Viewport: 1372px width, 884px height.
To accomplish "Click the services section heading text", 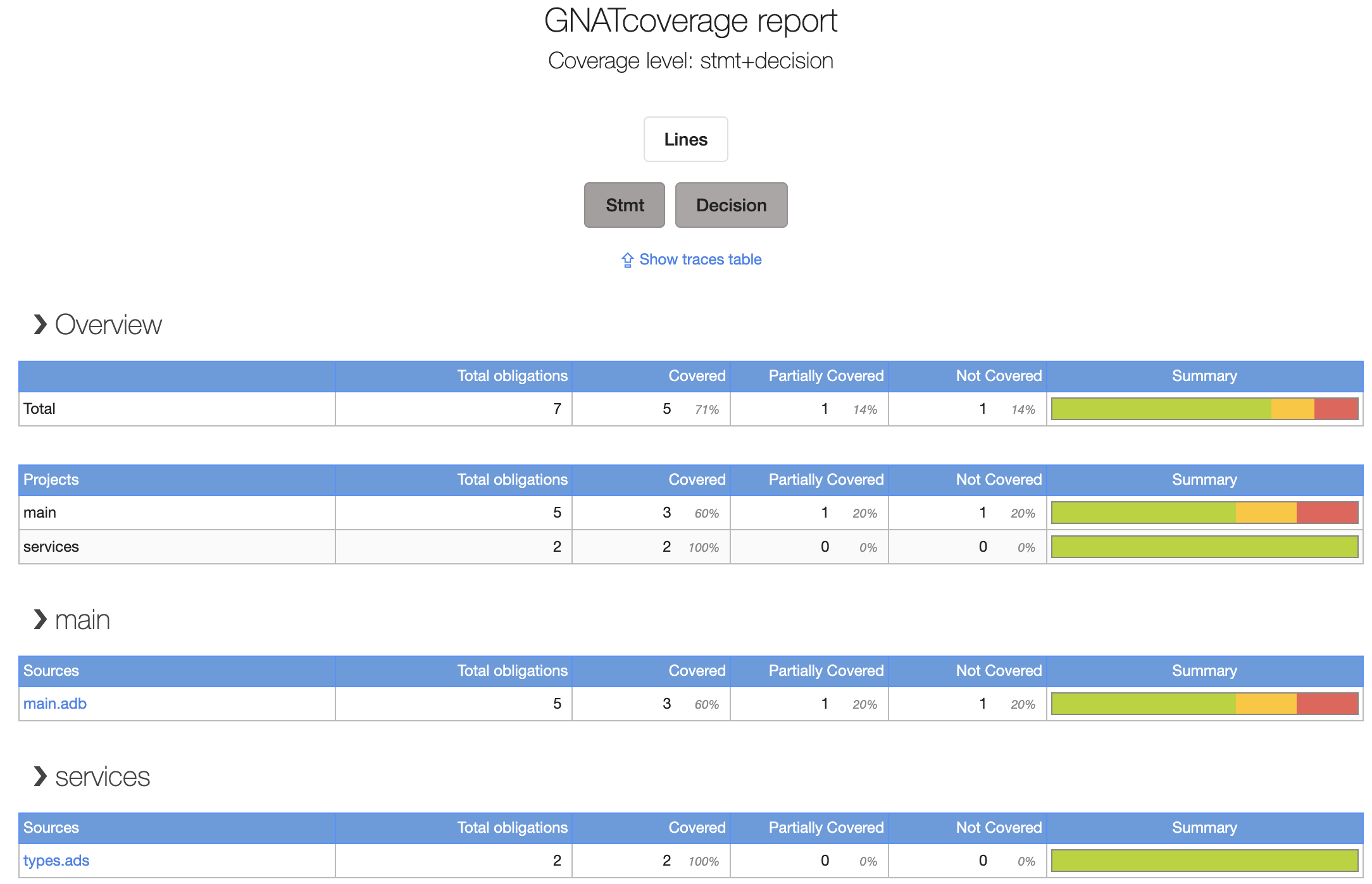I will click(103, 776).
